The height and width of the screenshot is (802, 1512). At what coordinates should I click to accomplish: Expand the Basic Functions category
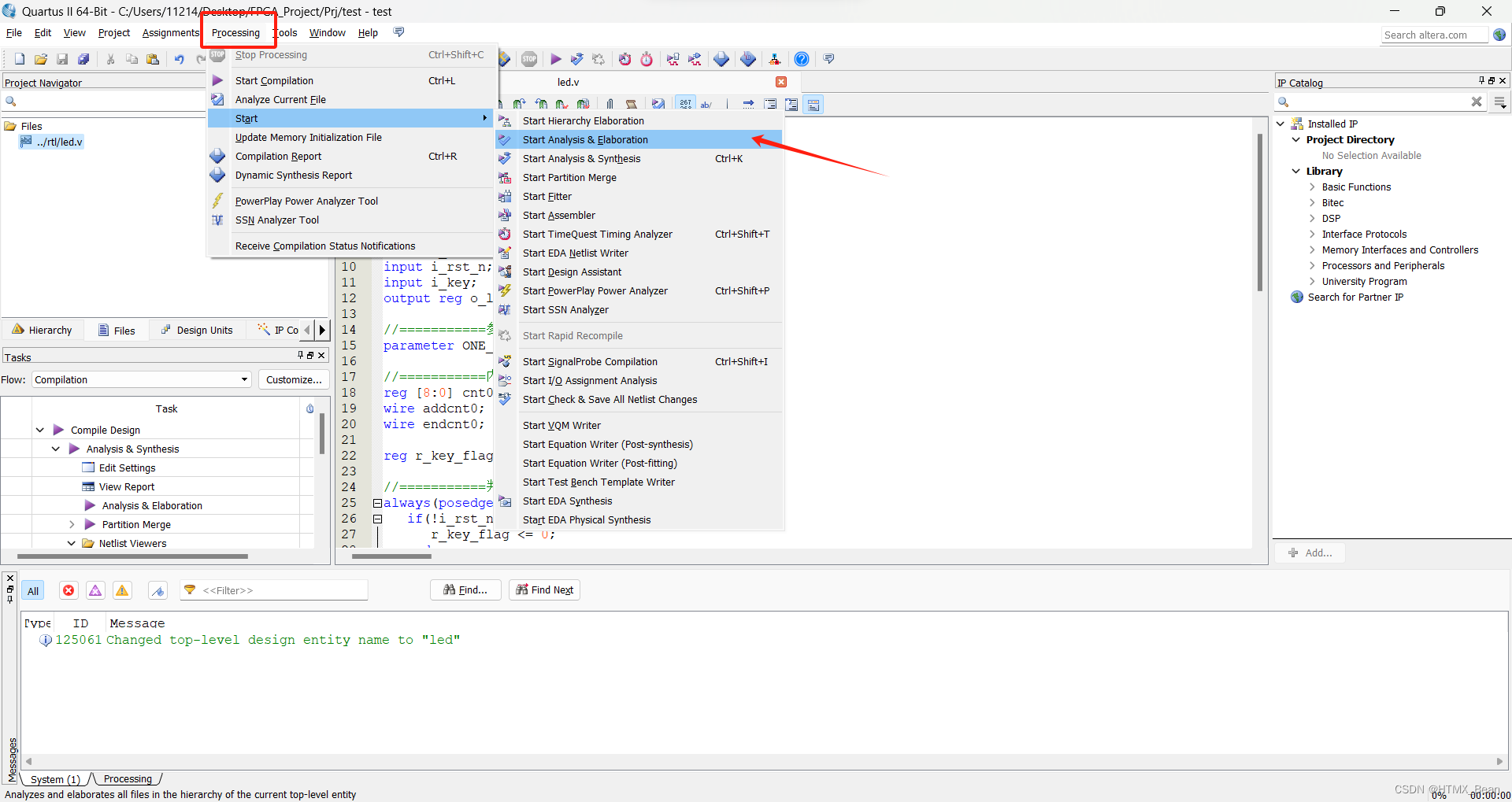click(1312, 187)
